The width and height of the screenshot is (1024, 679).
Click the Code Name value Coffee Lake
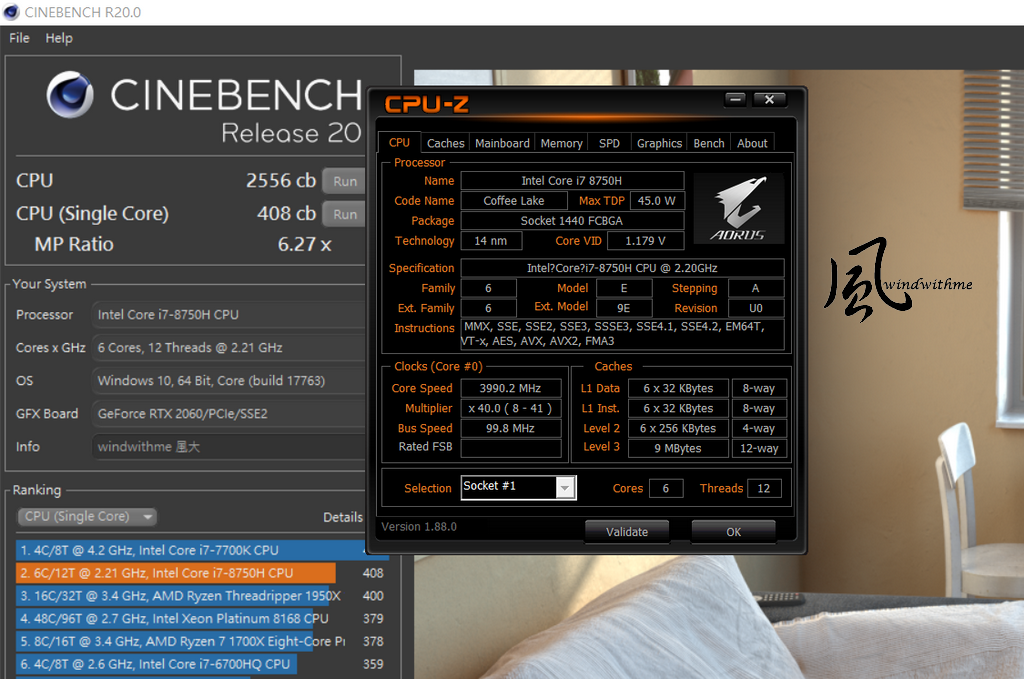click(513, 200)
